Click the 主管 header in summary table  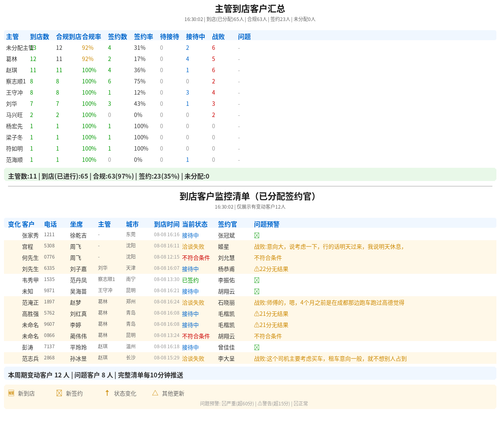coord(12,37)
